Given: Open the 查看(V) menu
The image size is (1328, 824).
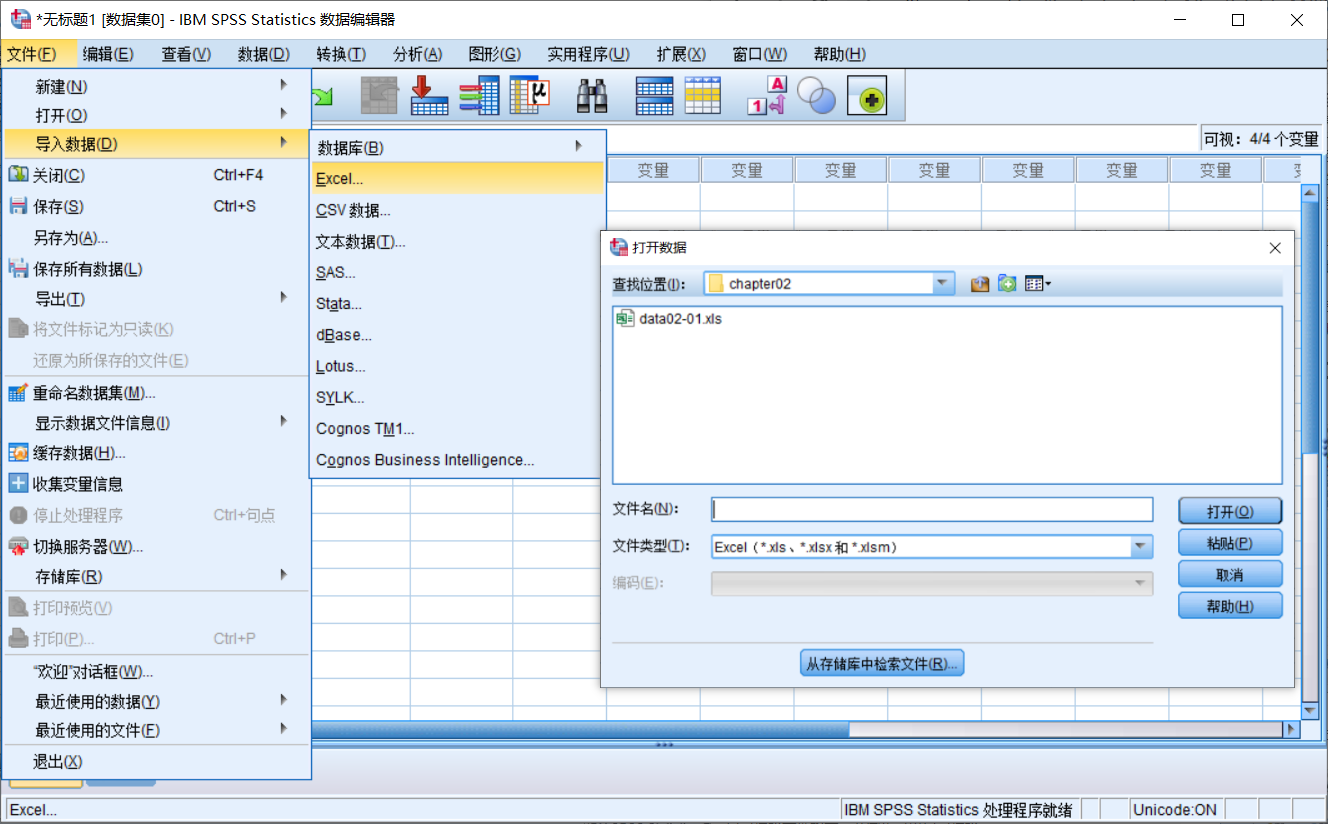Looking at the screenshot, I should 186,54.
